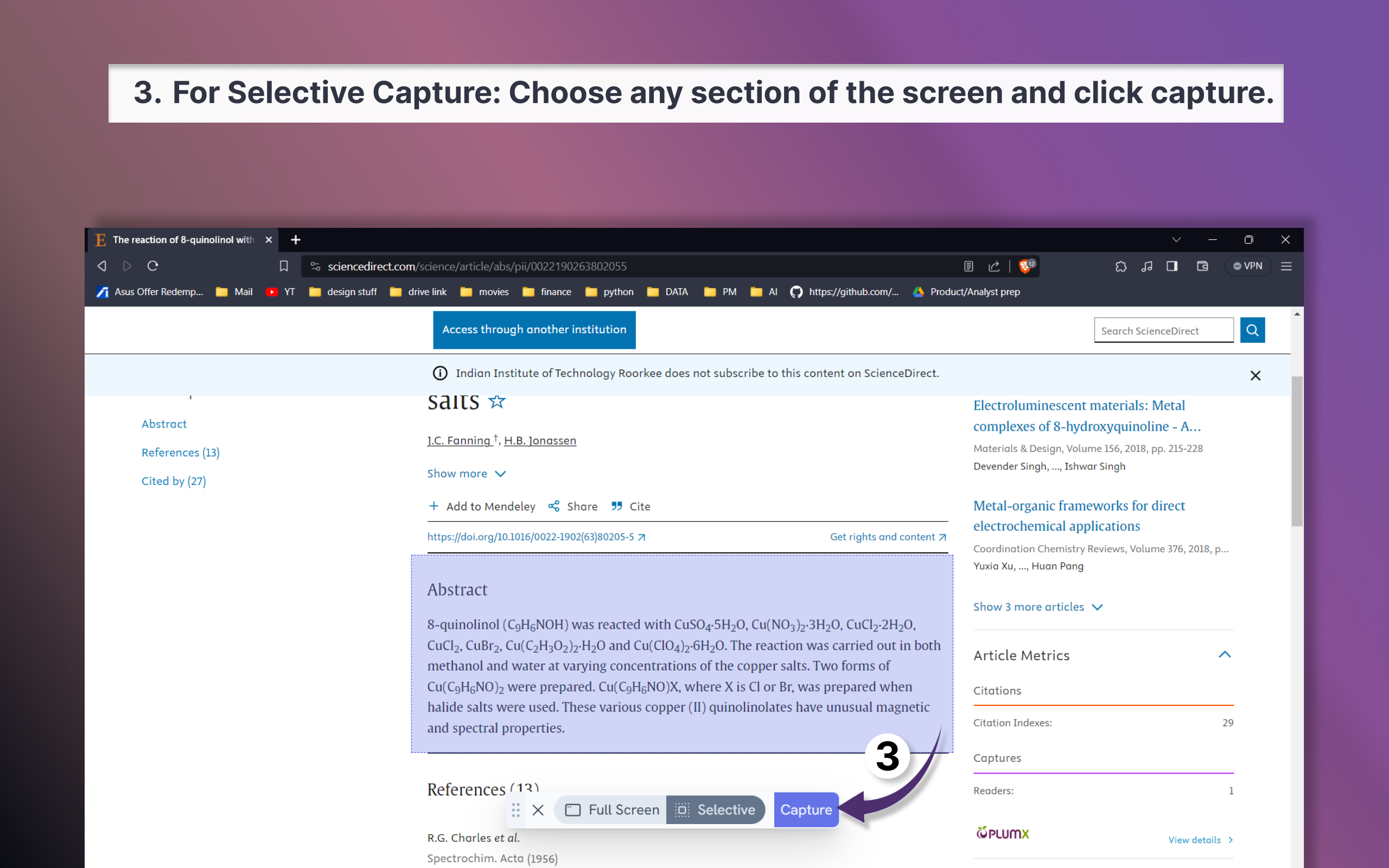Click the star icon beside article title
Image resolution: width=1389 pixels, height=868 pixels.
(496, 401)
